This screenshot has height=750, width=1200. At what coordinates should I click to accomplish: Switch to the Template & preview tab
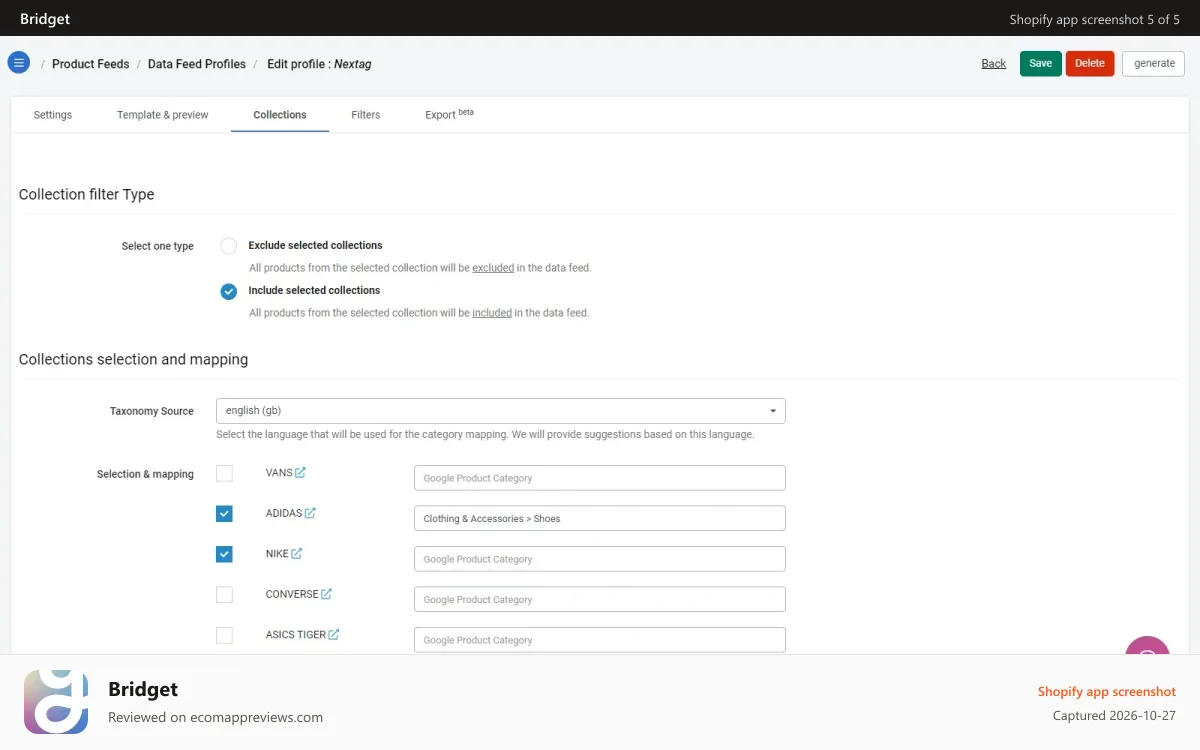[x=163, y=115]
